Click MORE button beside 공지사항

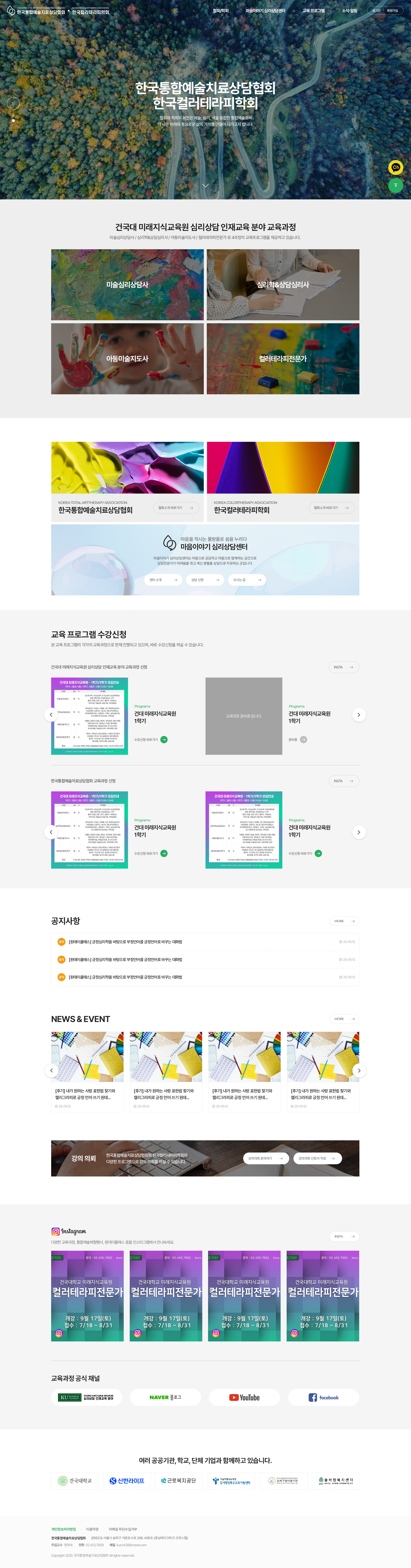pos(344,921)
